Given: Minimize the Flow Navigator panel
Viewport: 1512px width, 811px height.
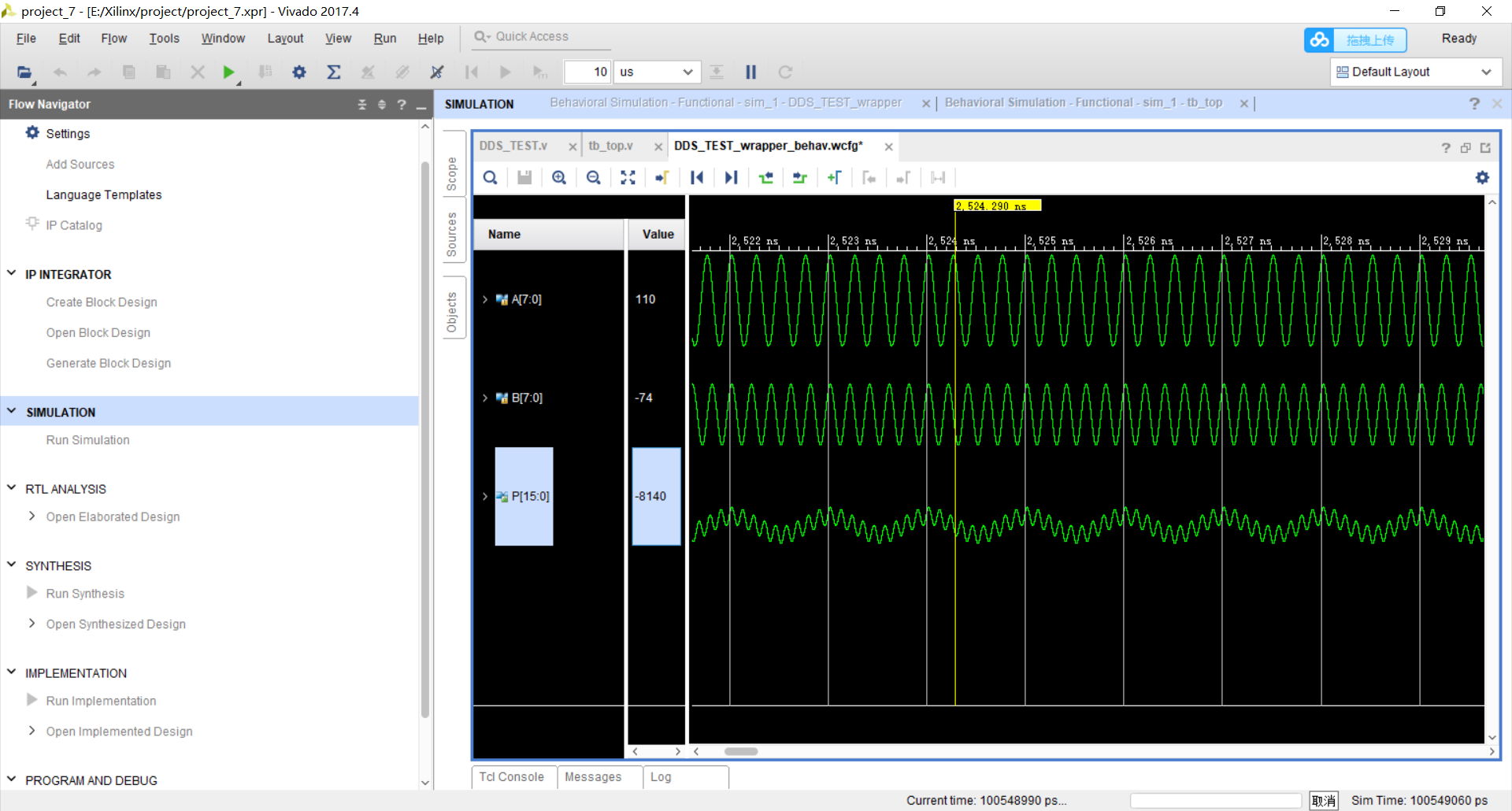Looking at the screenshot, I should pos(421,106).
